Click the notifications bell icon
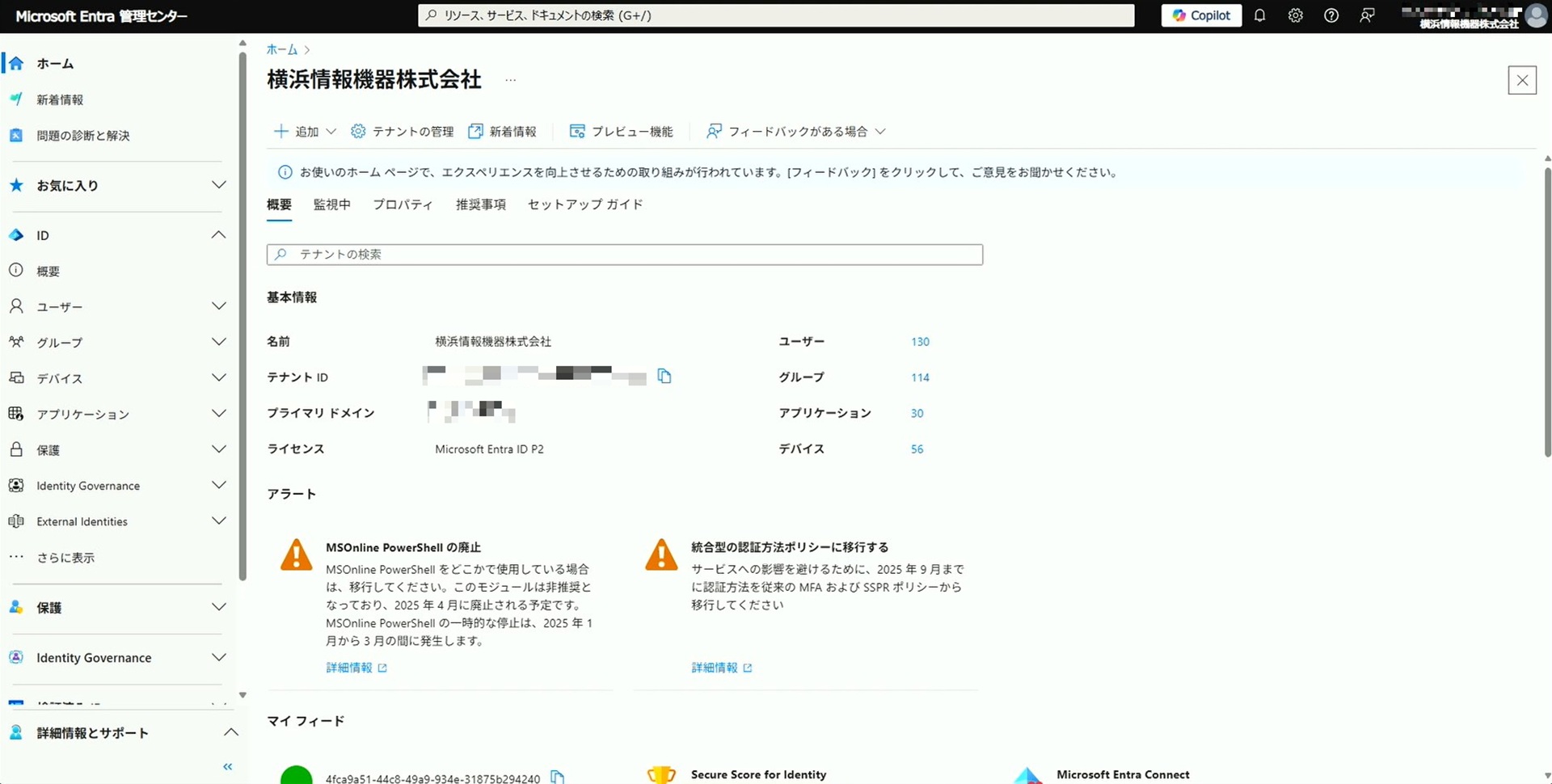 (1259, 15)
